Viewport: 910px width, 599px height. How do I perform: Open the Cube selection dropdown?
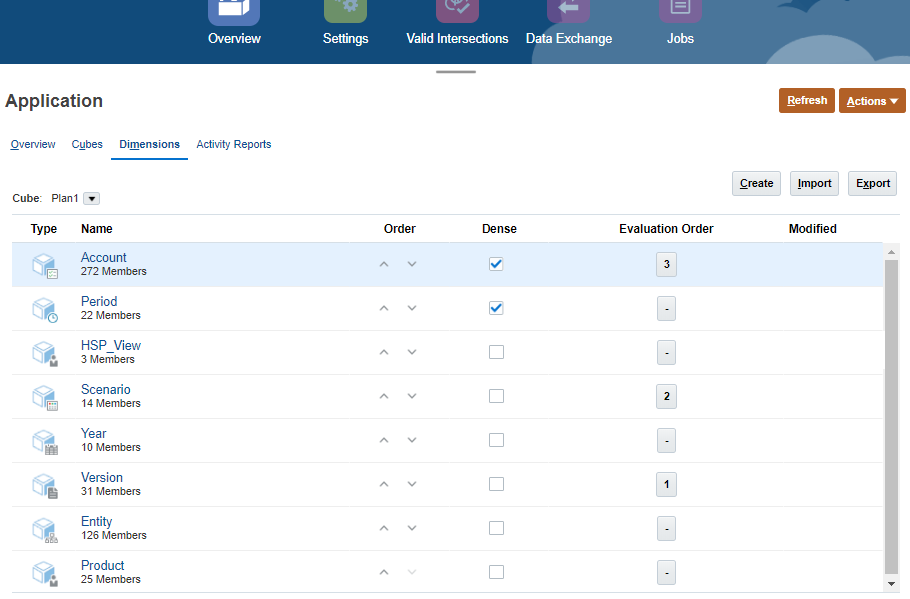[92, 198]
